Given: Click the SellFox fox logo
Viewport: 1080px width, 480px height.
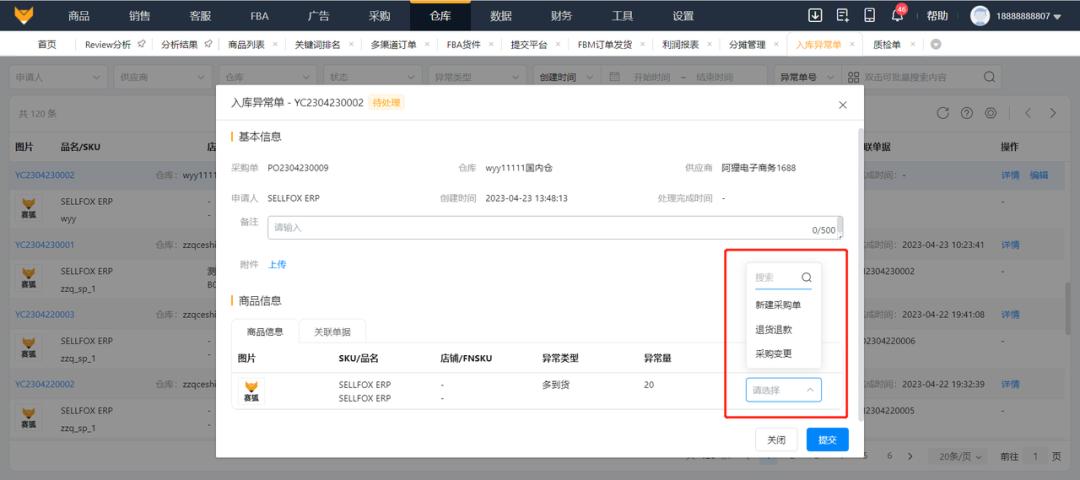Looking at the screenshot, I should 24,15.
